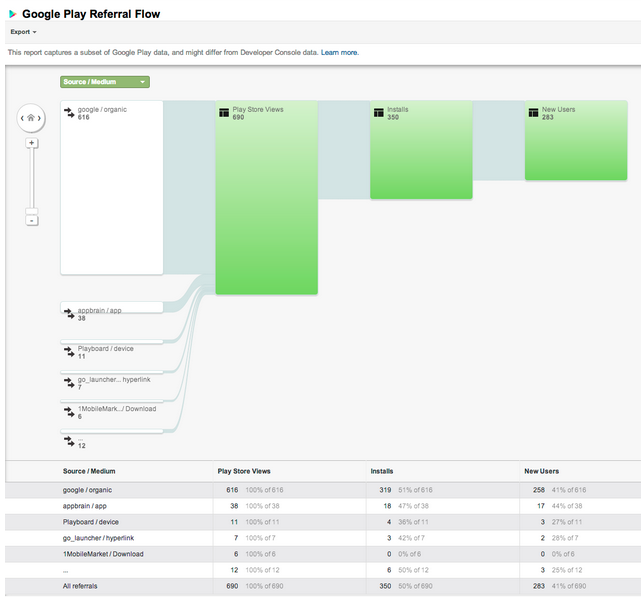Viewport: 641px width, 598px height.
Task: Click the go_launcher... hyperlink node label
Action: click(114, 380)
